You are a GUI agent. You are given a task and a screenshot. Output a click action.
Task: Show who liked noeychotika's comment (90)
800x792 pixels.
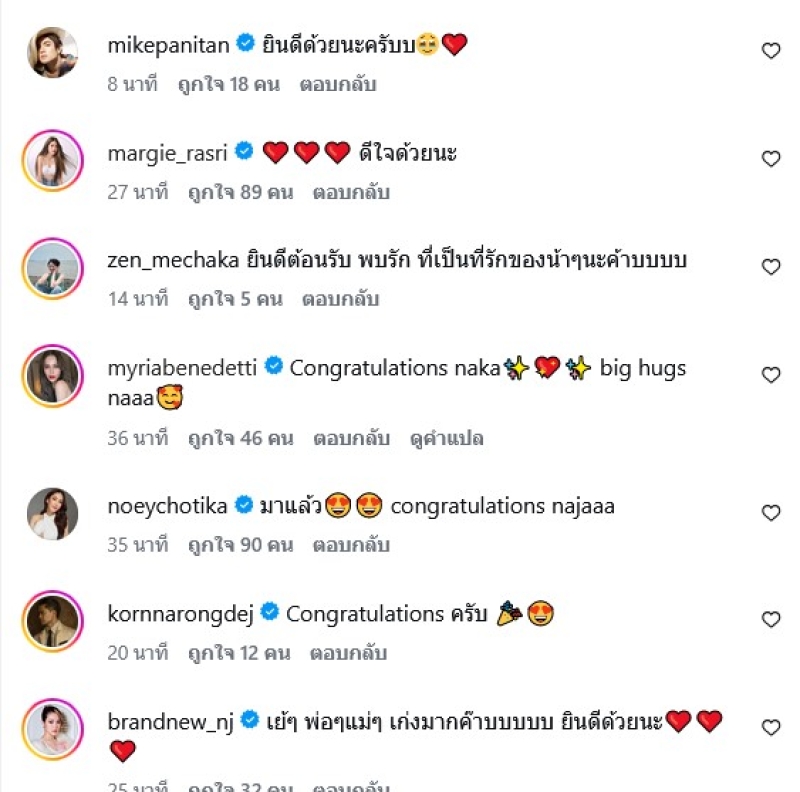[x=240, y=546]
